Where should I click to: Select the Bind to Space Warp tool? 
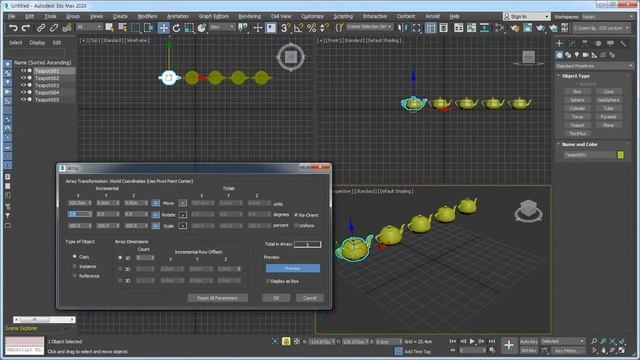click(67, 28)
